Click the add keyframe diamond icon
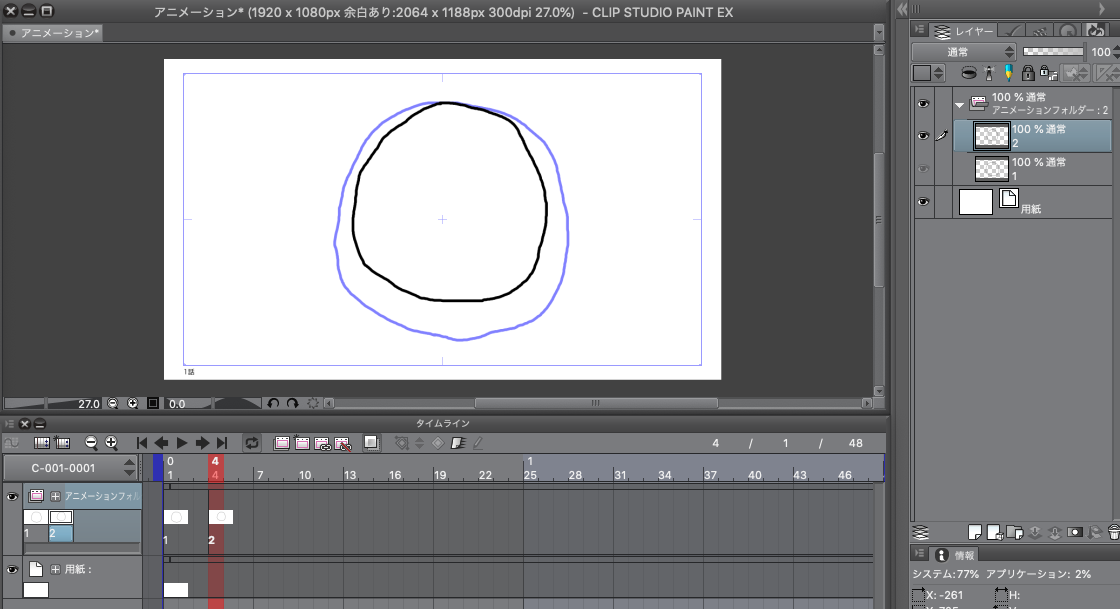 [x=438, y=443]
